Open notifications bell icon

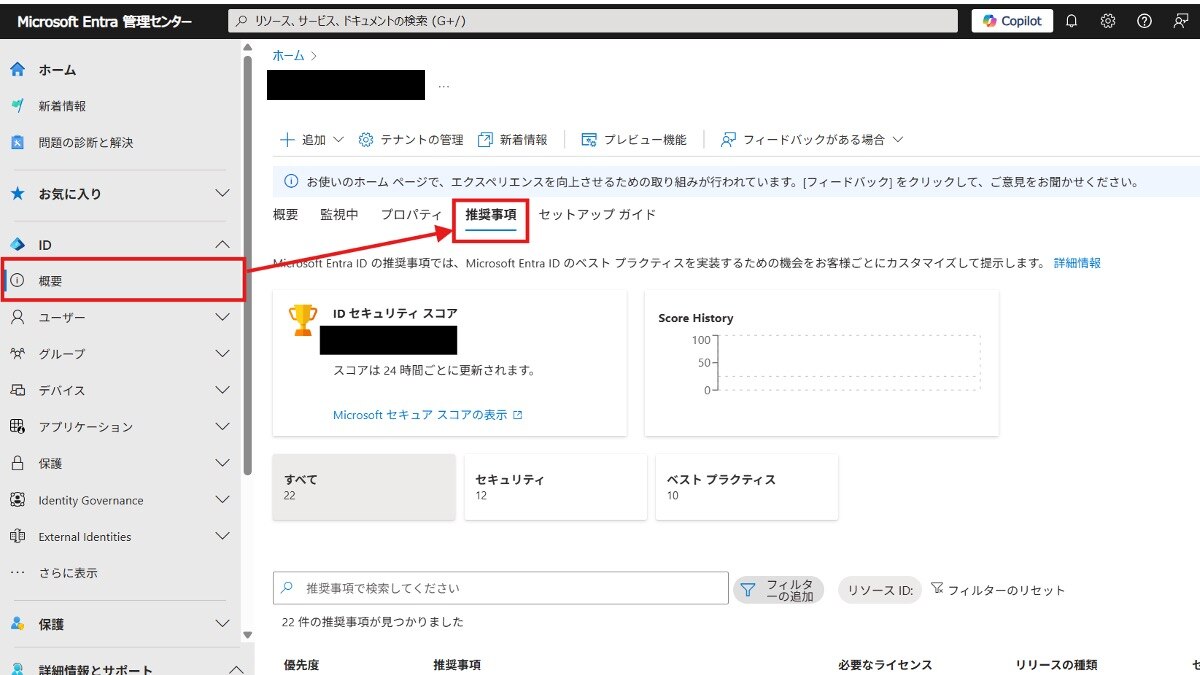click(1072, 21)
